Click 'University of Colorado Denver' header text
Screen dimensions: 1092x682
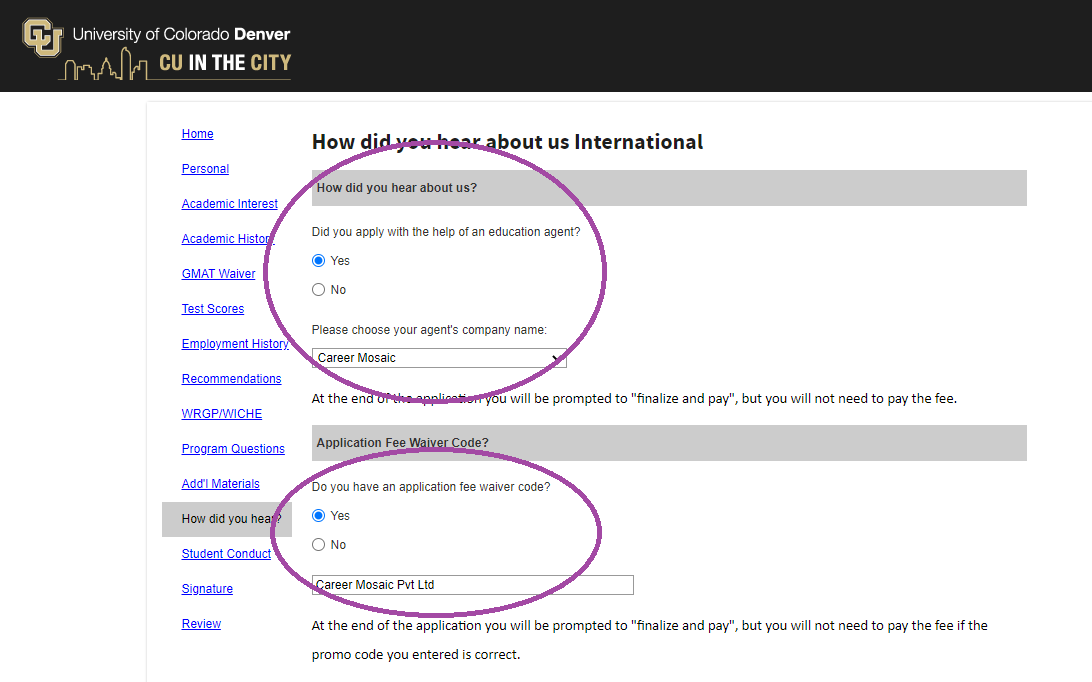click(181, 34)
